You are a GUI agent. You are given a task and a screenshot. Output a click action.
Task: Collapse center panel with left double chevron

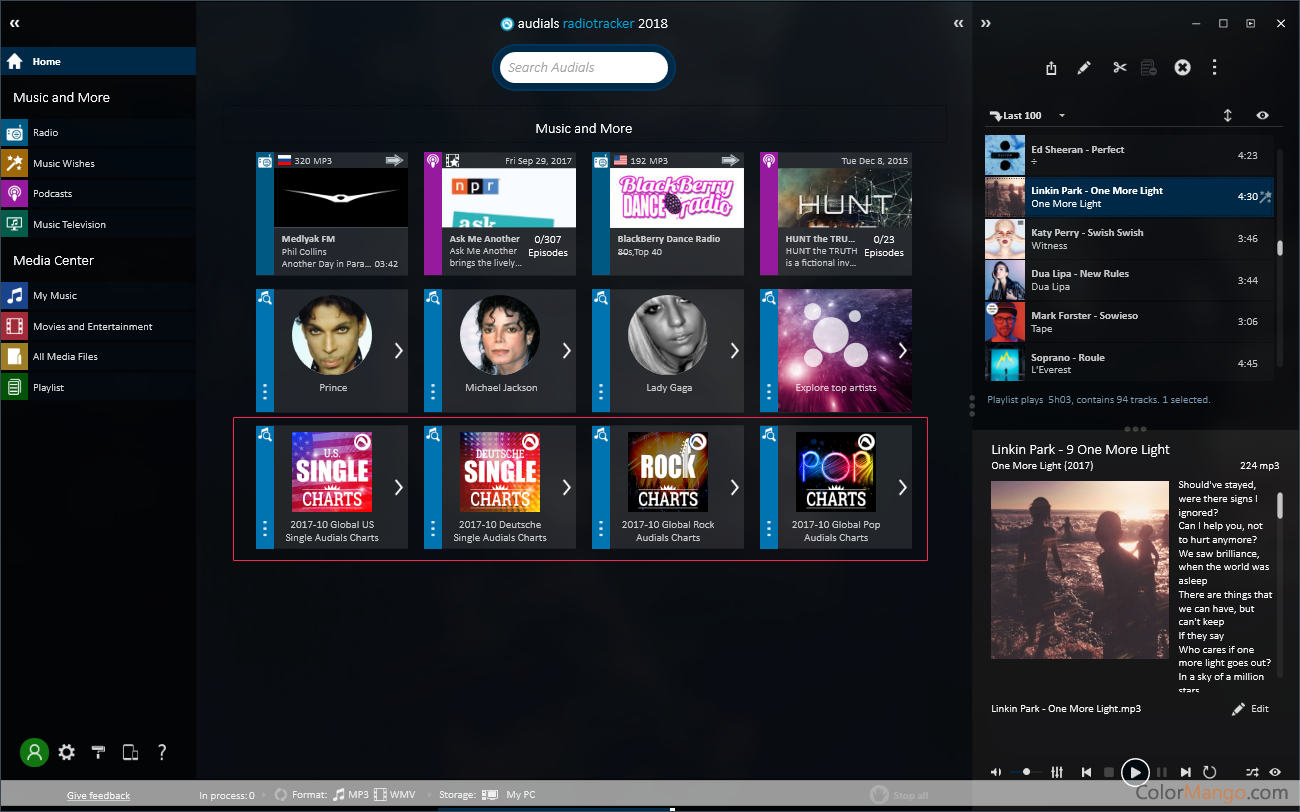tap(959, 23)
